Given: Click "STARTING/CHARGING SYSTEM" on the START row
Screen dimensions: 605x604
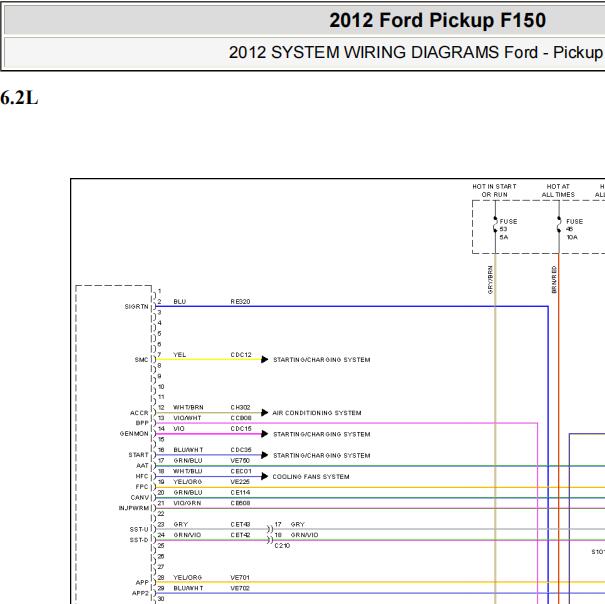Looking at the screenshot, I should [x=322, y=455].
